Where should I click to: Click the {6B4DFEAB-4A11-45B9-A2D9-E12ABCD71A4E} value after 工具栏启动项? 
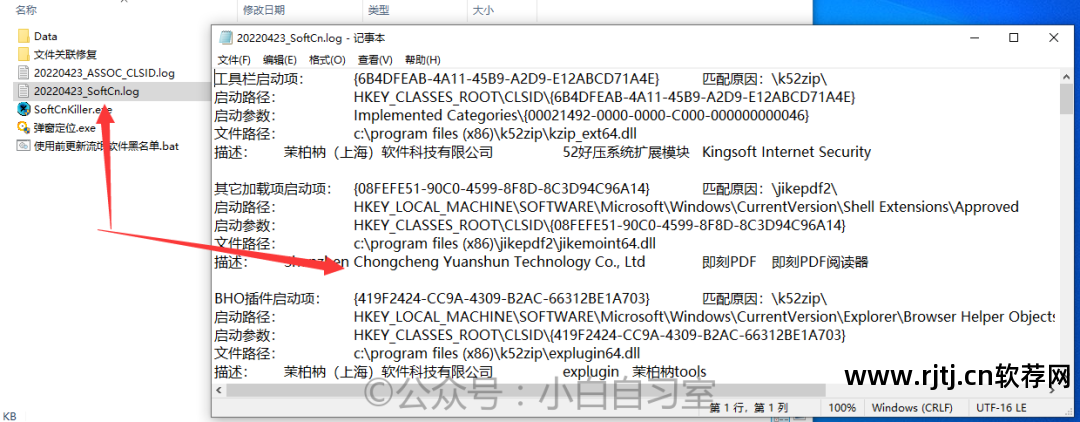(506, 78)
